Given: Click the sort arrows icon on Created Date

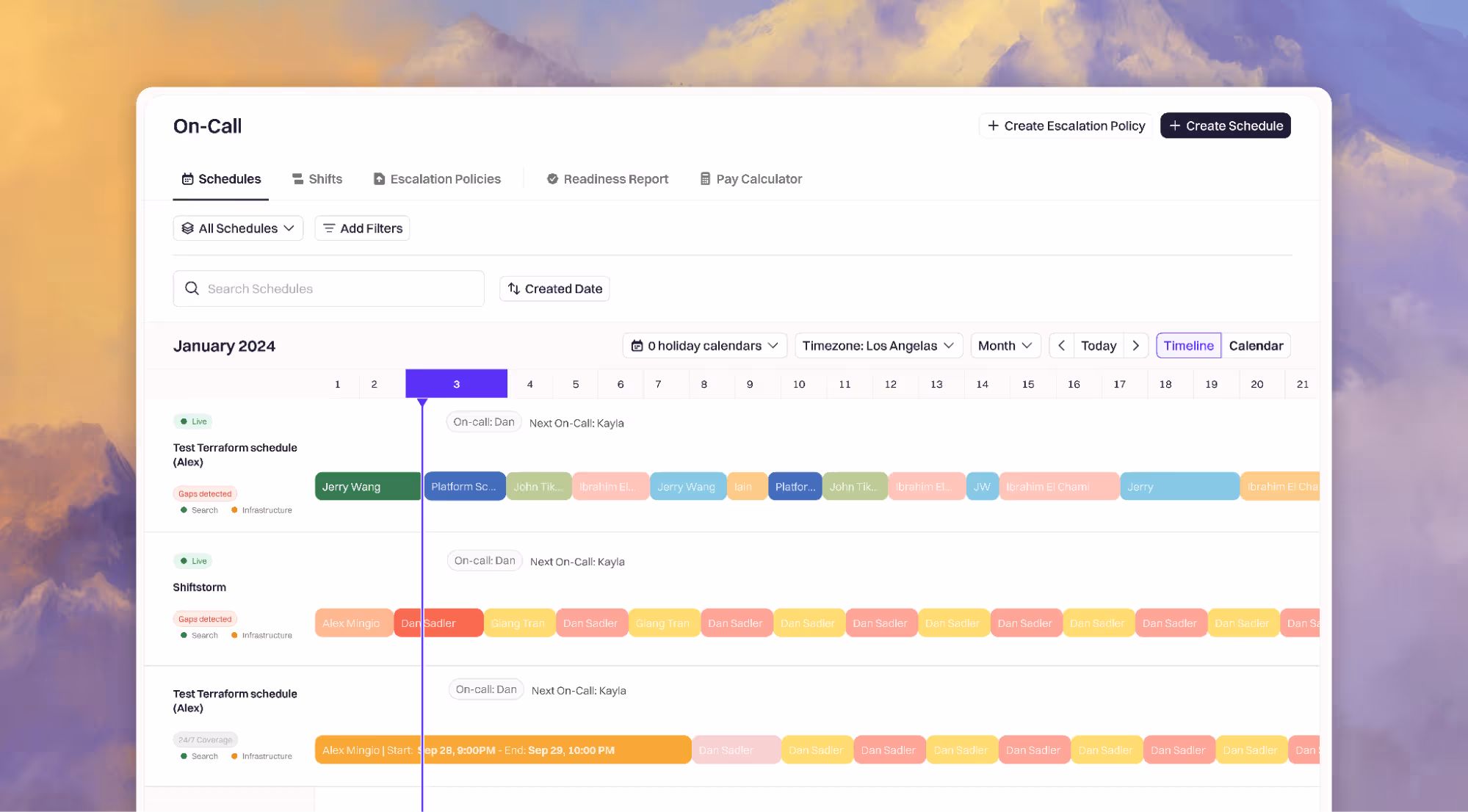Looking at the screenshot, I should pyautogui.click(x=514, y=289).
